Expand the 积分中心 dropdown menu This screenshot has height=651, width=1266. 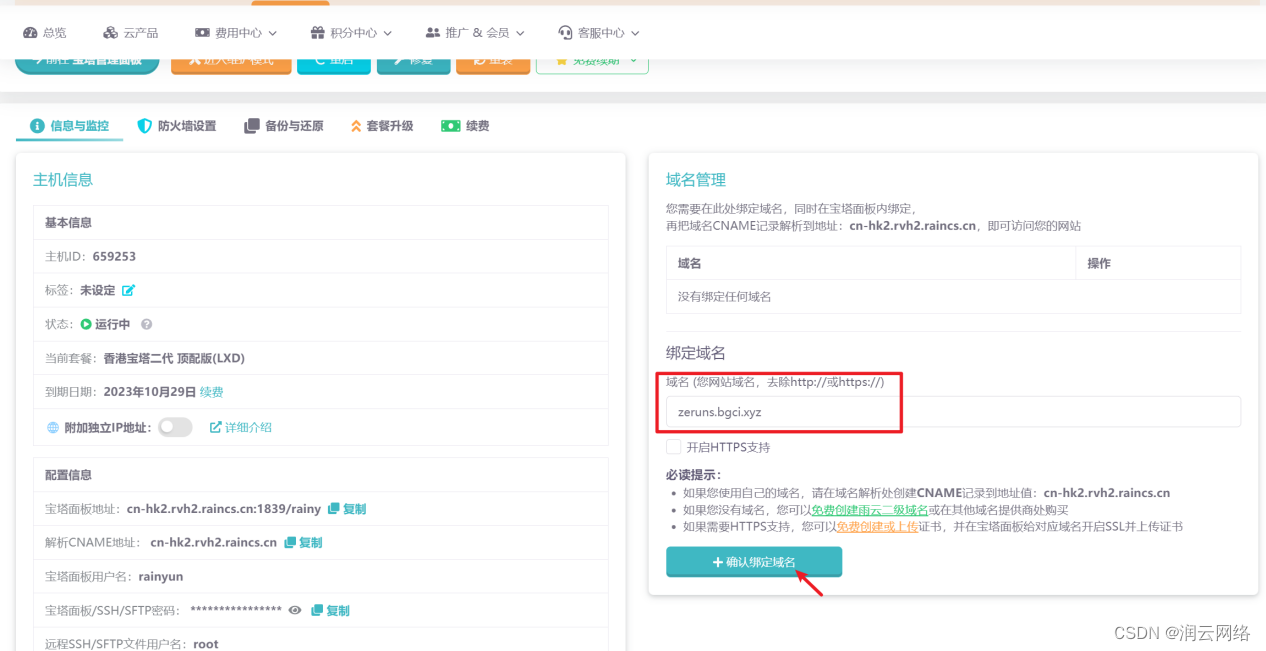click(x=352, y=33)
